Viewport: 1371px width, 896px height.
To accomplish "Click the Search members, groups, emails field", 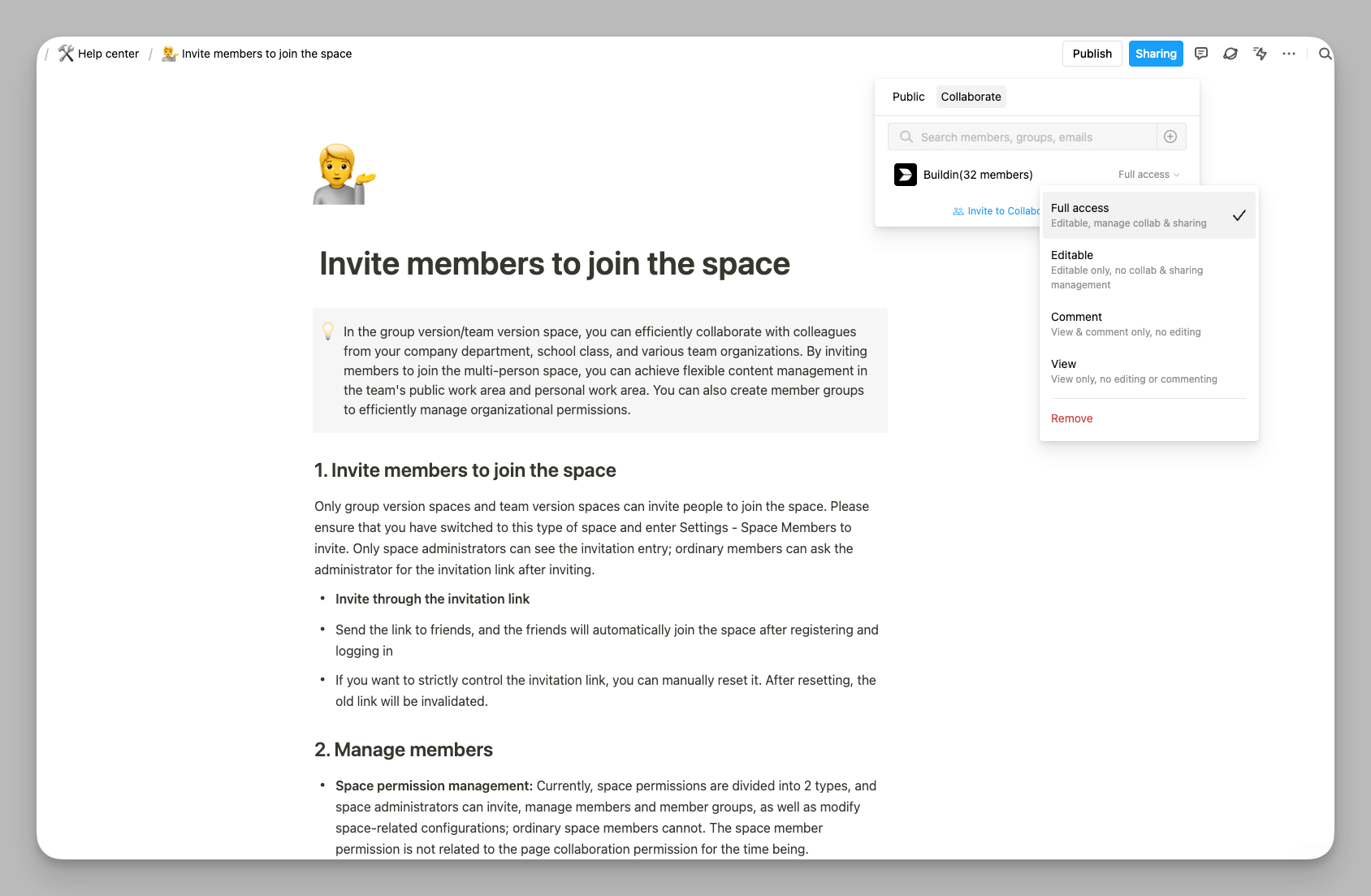I will [1015, 136].
